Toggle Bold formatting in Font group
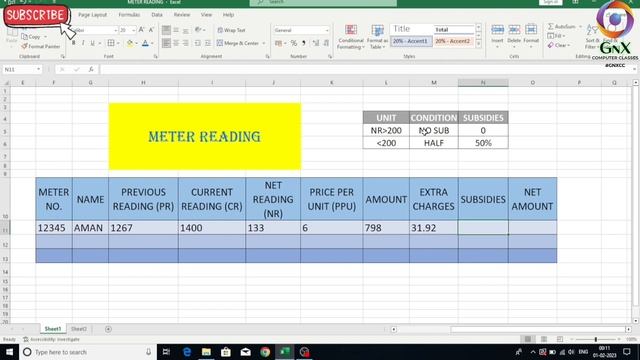This screenshot has height=360, width=640. point(73,43)
